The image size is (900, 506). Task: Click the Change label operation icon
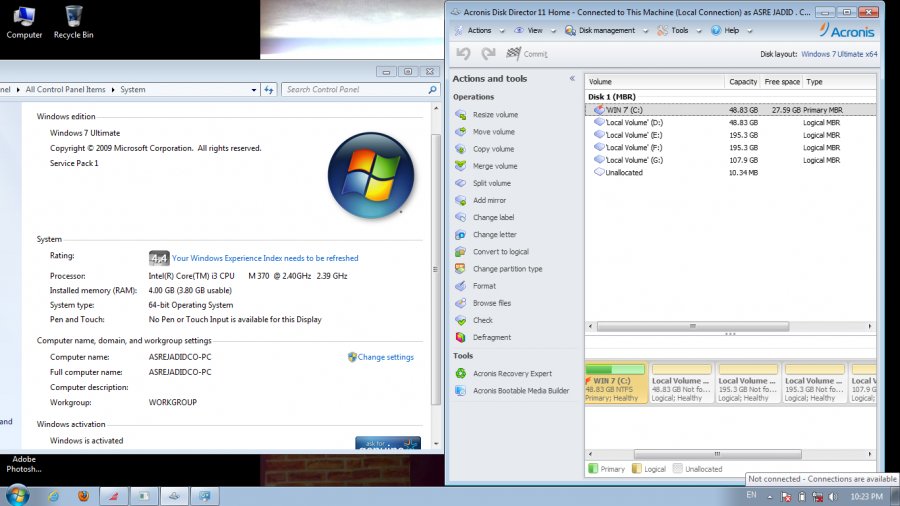click(x=460, y=217)
